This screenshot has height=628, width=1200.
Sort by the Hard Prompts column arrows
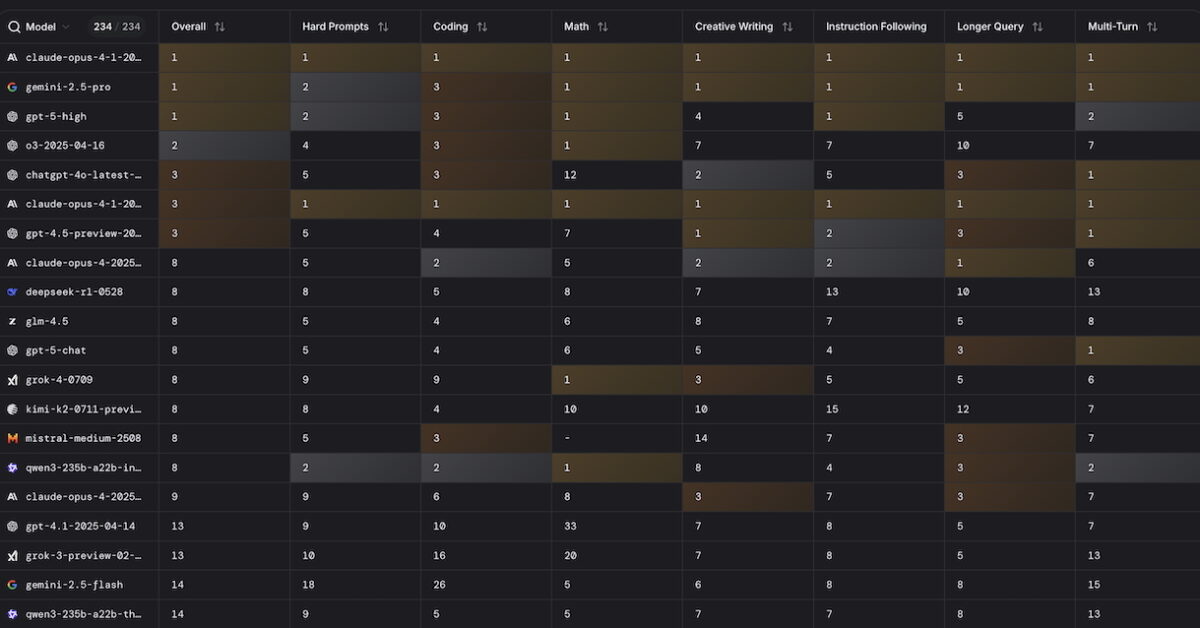point(383,27)
